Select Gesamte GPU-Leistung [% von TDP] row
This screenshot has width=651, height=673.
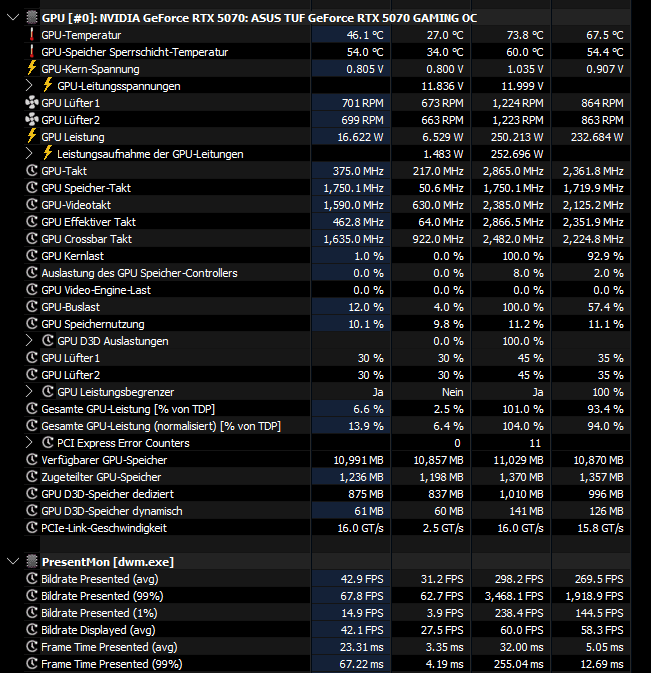click(128, 409)
